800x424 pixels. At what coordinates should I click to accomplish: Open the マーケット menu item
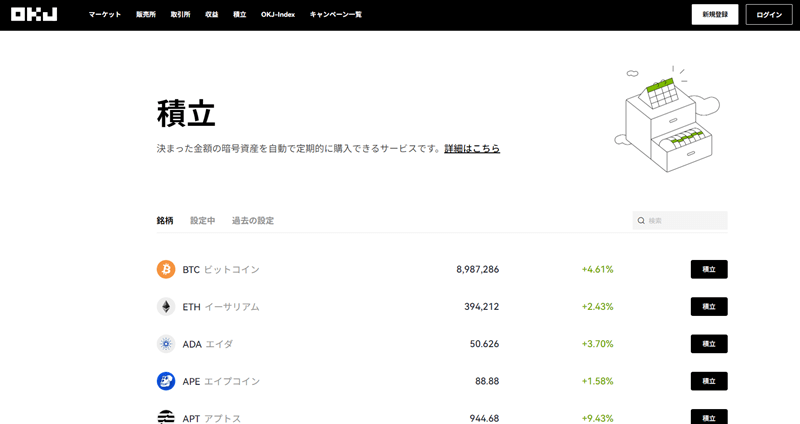105,15
